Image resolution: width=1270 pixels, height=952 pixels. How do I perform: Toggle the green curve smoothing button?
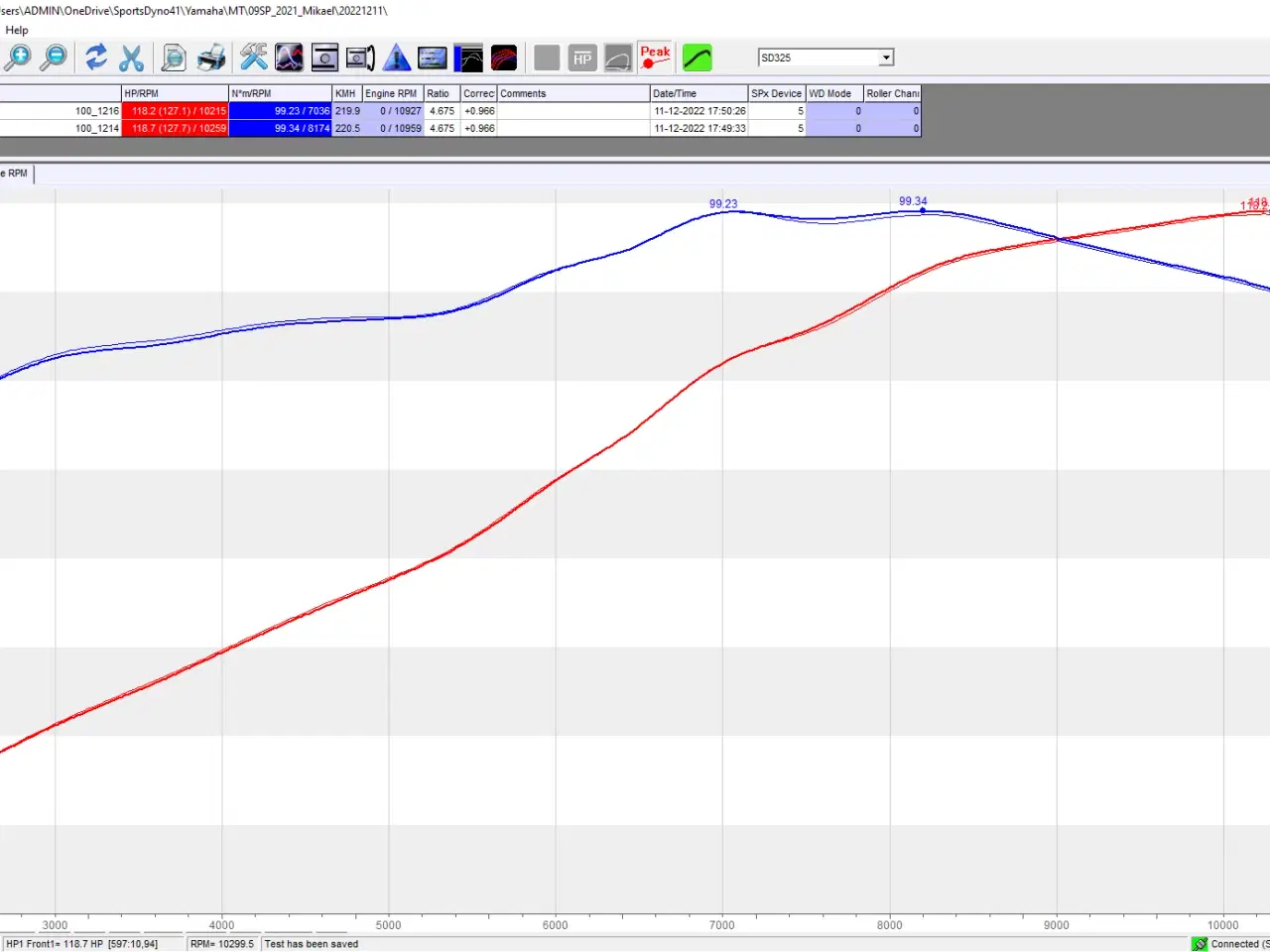click(x=698, y=58)
